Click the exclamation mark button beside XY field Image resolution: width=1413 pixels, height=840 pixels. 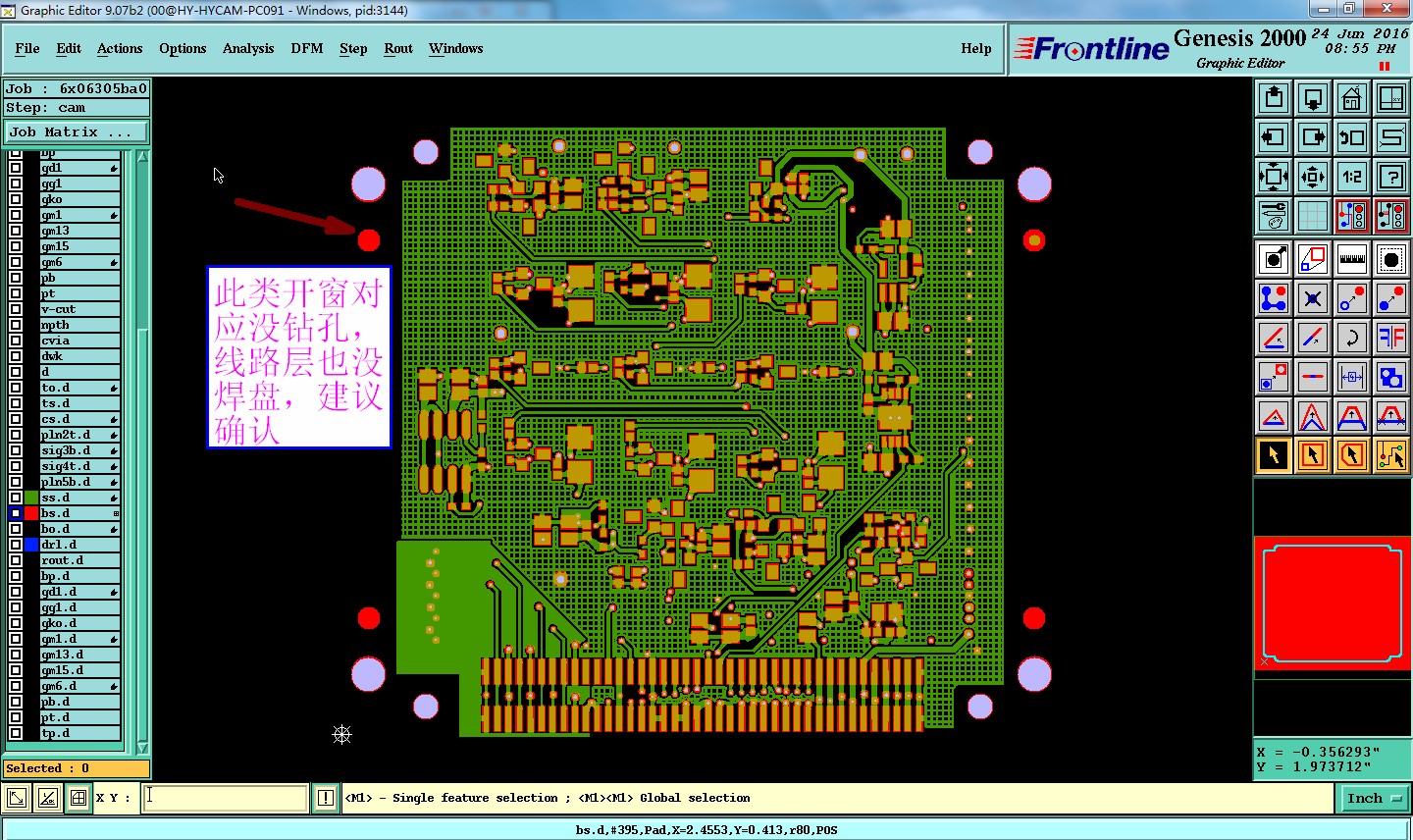click(326, 798)
